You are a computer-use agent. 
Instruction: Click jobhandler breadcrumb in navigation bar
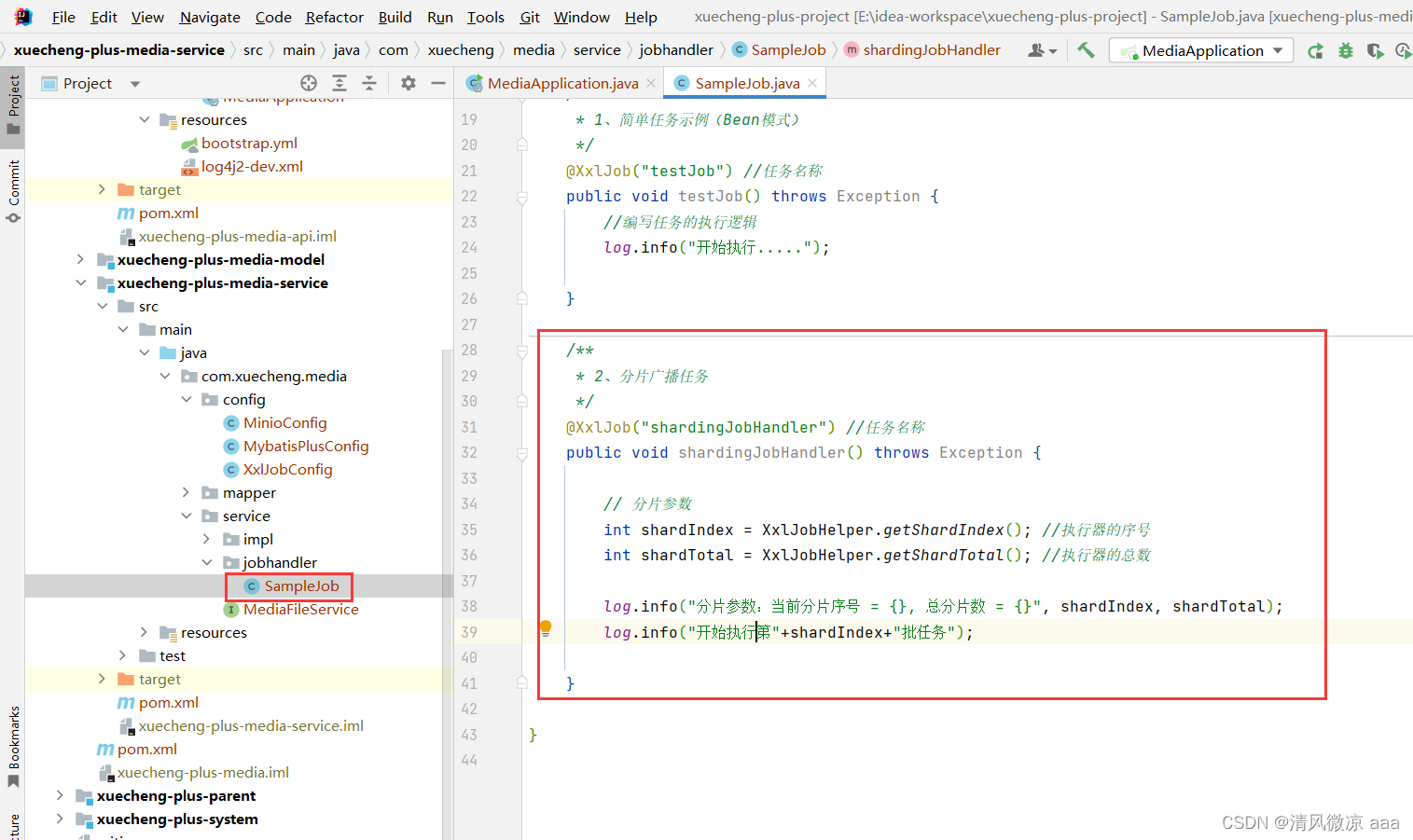coord(676,50)
